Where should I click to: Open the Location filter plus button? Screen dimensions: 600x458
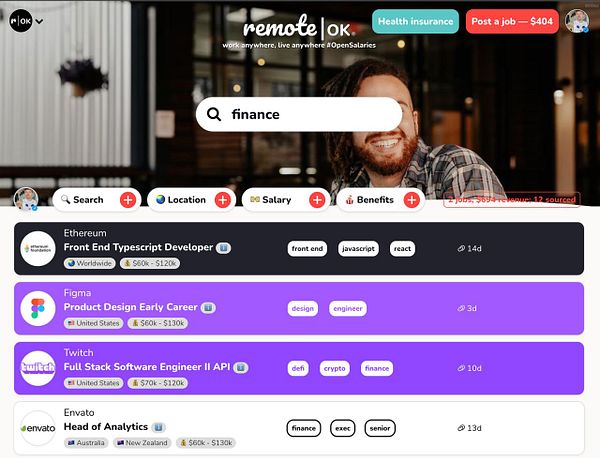click(222, 200)
